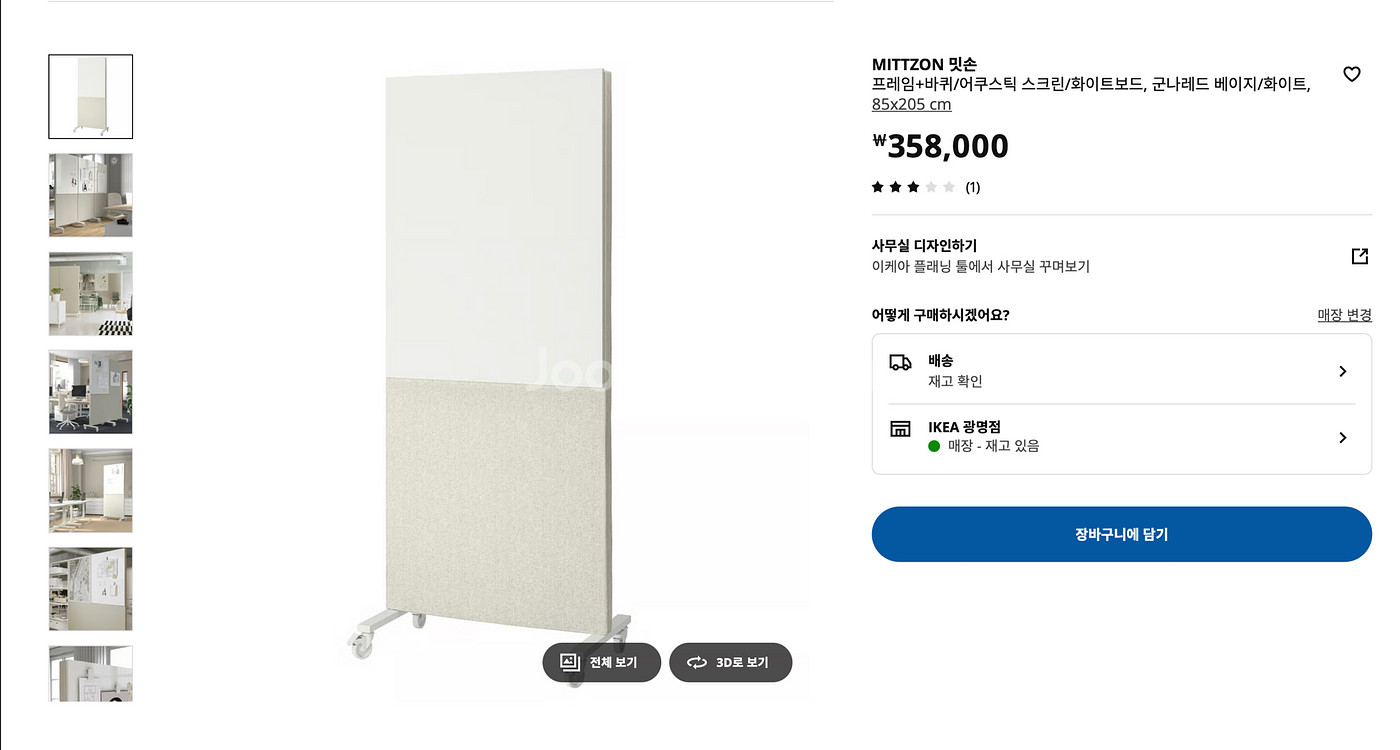Add item to cart with 장바구니에 담기
This screenshot has height=750, width=1400.
pos(1121,534)
